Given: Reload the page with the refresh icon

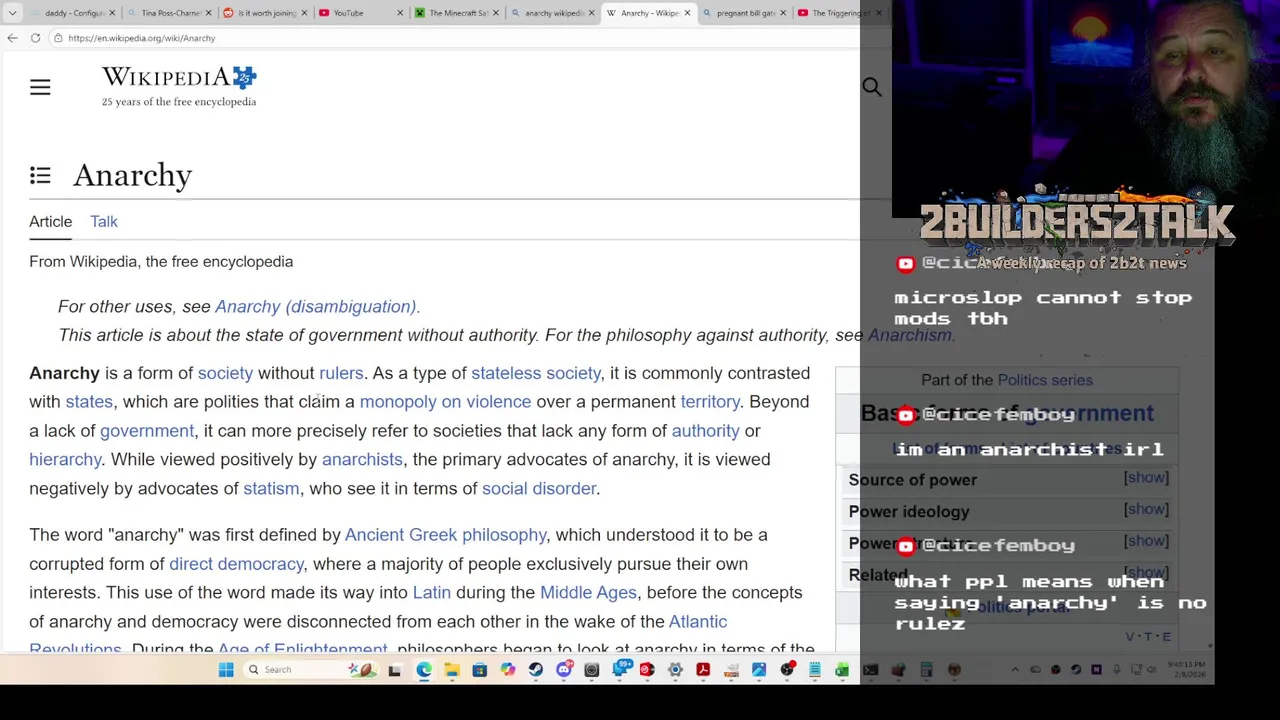Looking at the screenshot, I should (35, 38).
